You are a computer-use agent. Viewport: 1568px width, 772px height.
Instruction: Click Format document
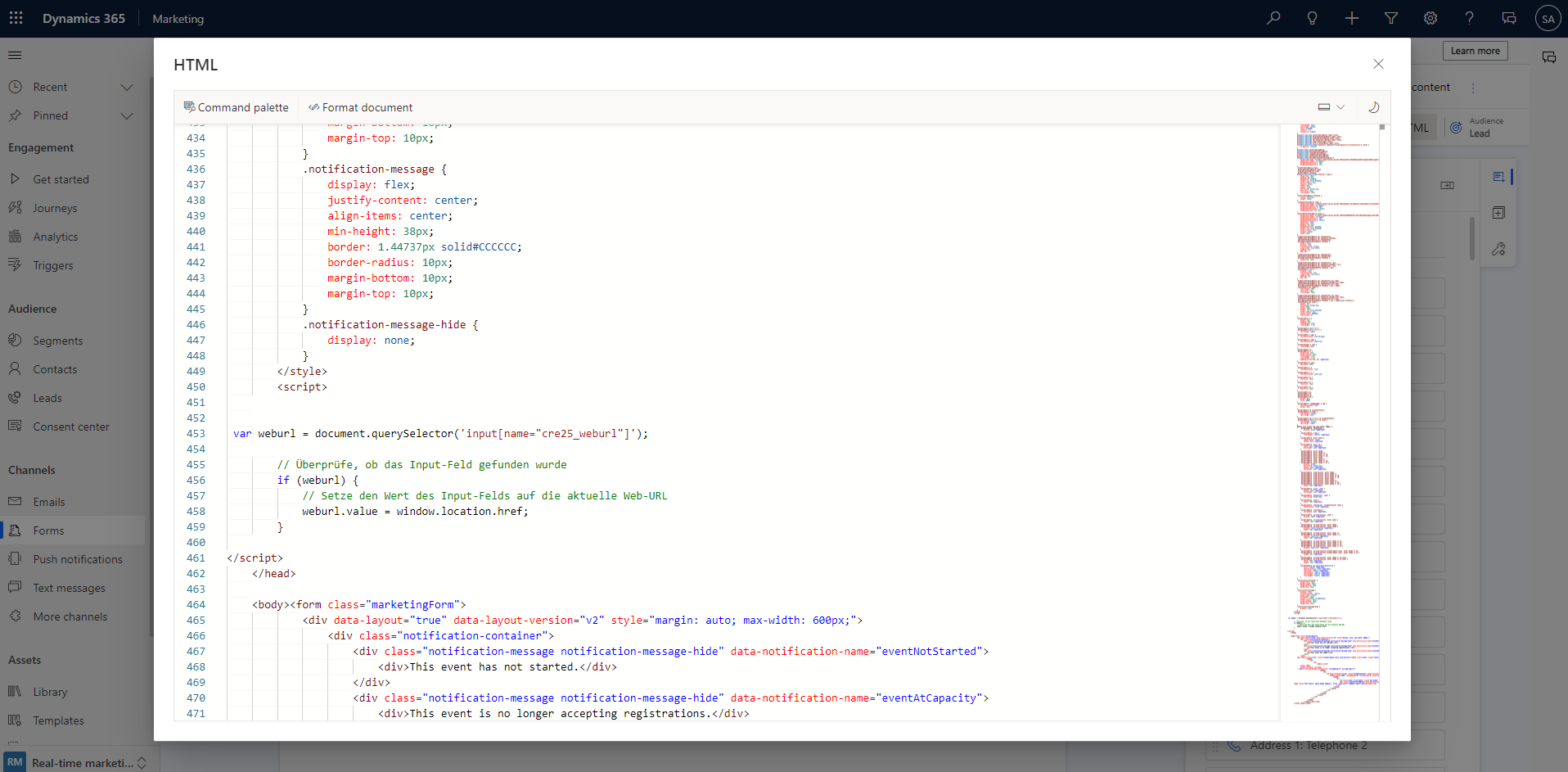coord(361,107)
